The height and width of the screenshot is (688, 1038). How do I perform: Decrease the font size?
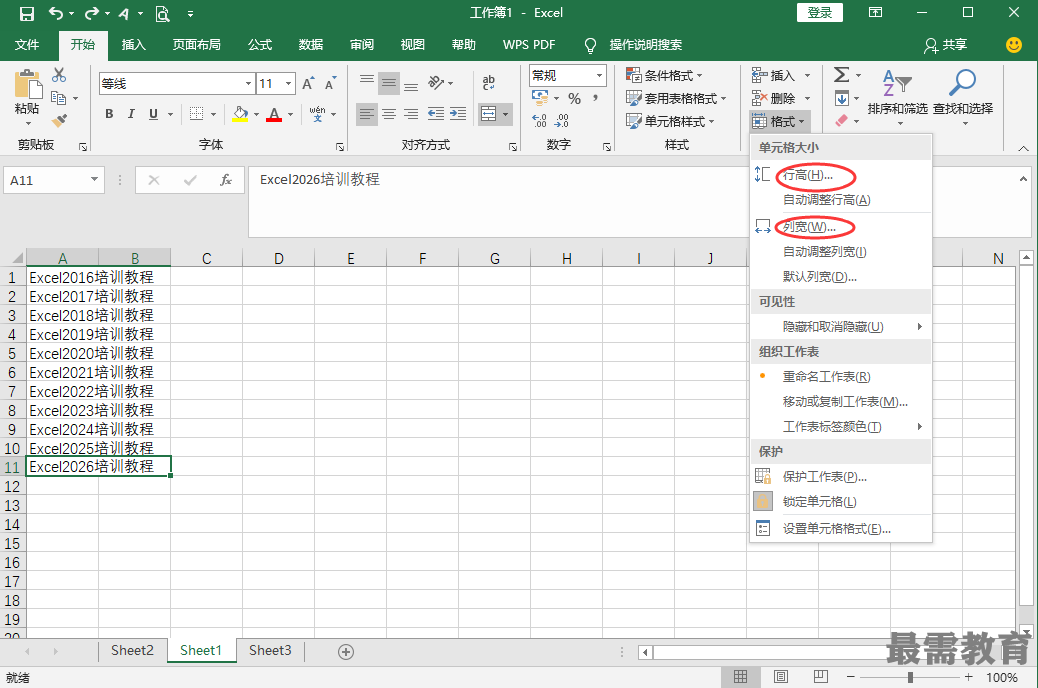tap(330, 83)
